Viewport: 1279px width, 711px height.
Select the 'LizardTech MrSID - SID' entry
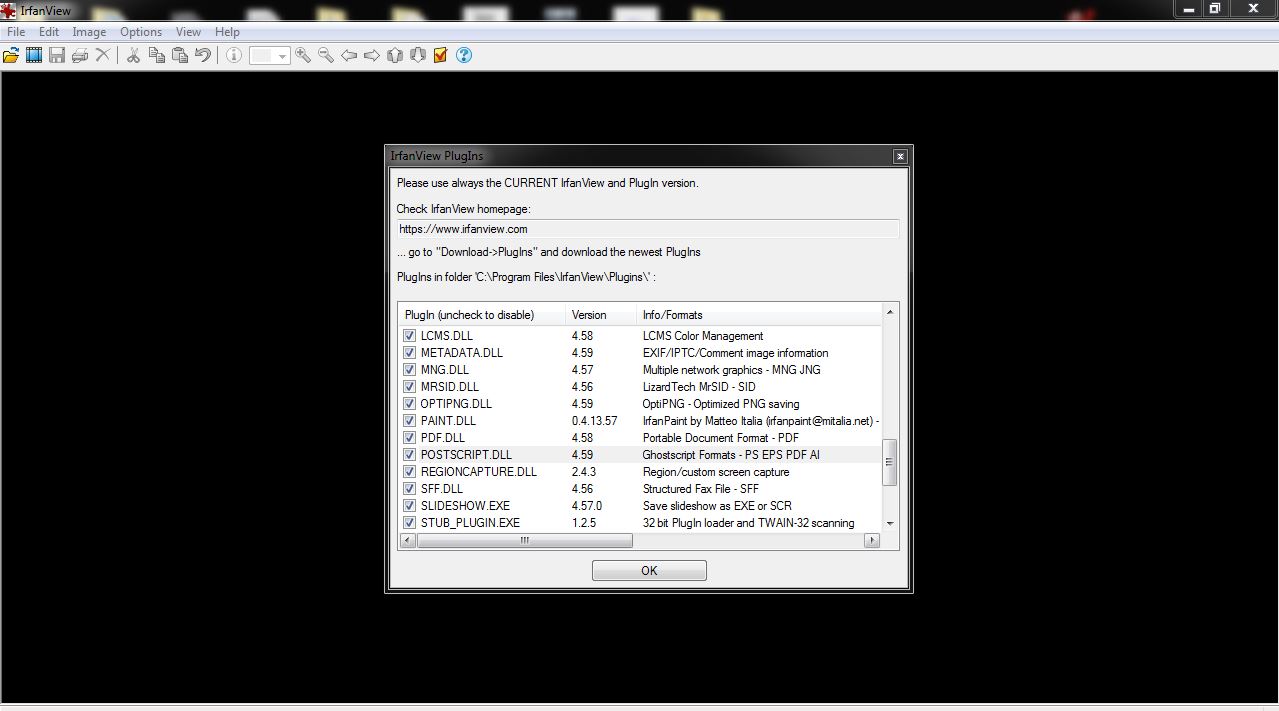[x=699, y=387]
